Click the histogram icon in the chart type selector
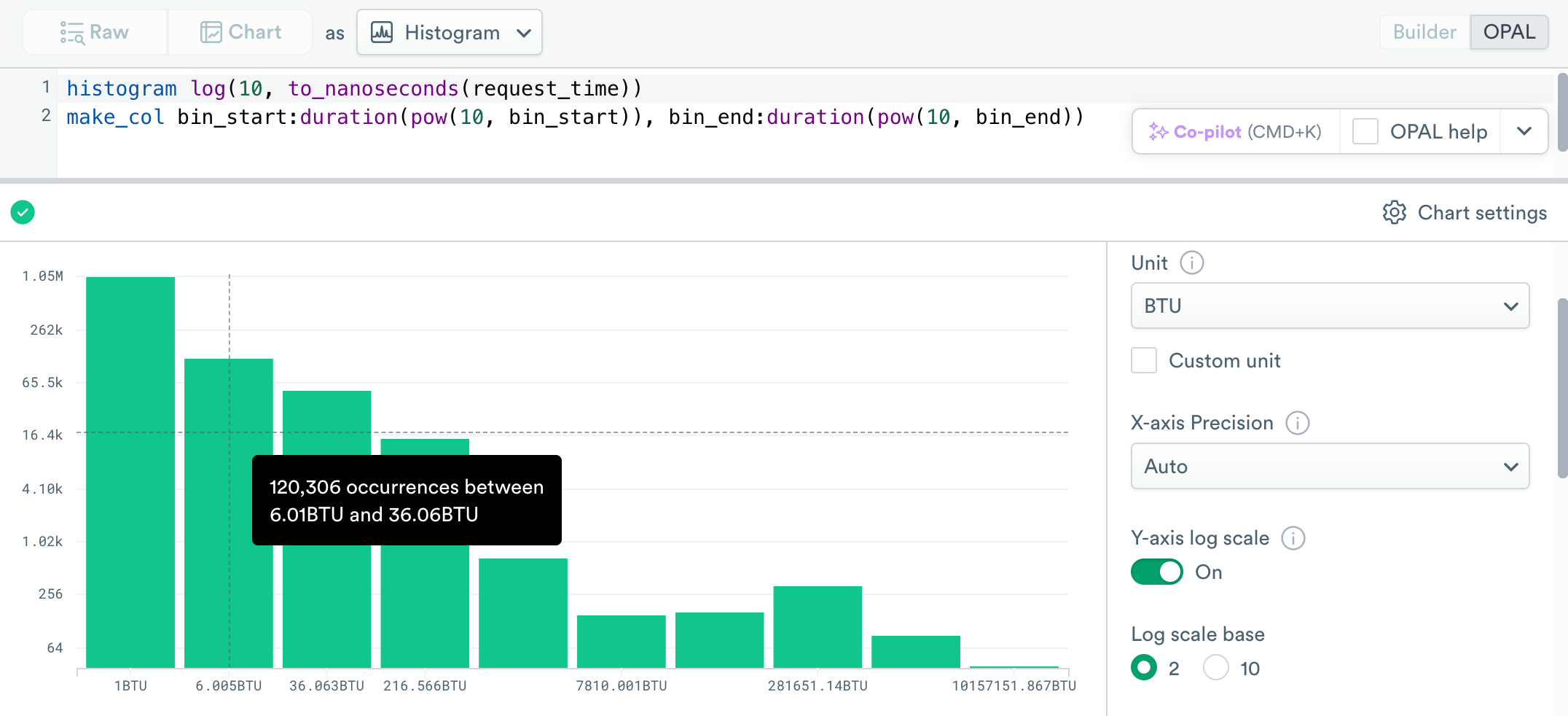1568x716 pixels. coord(382,32)
